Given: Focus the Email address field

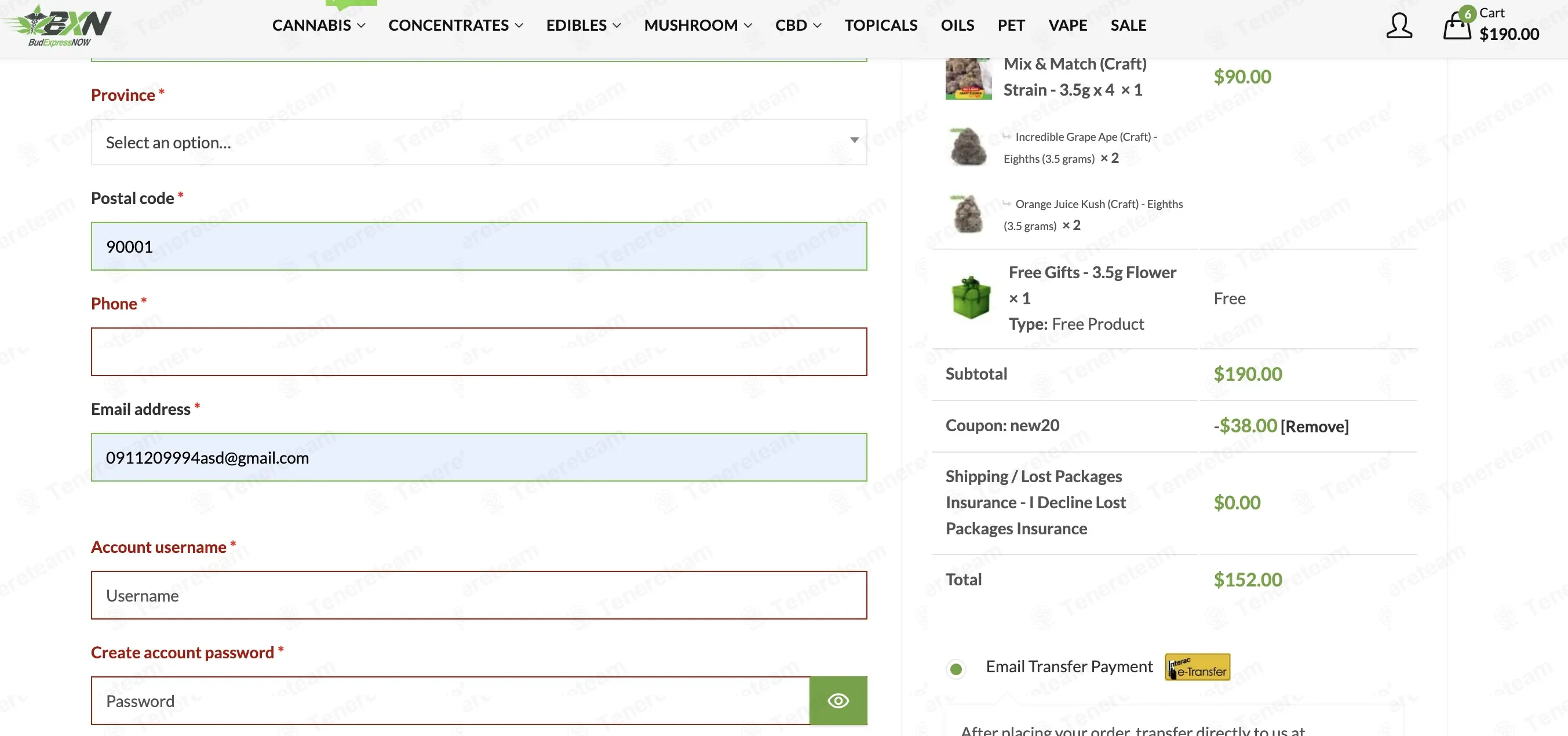Looking at the screenshot, I should 479,457.
